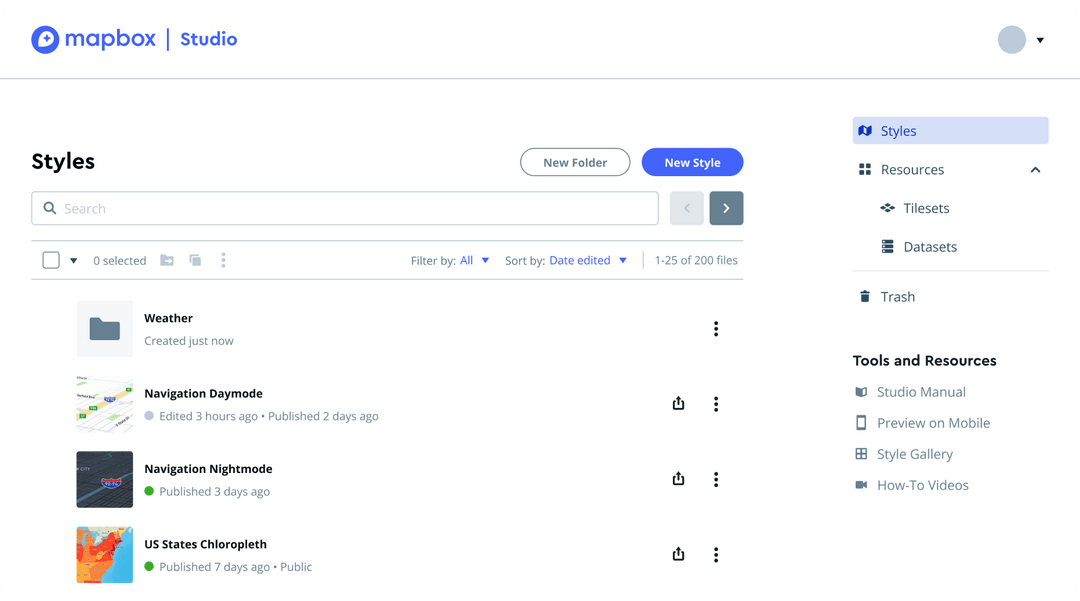
Task: Go to next page of styles
Action: click(x=726, y=208)
